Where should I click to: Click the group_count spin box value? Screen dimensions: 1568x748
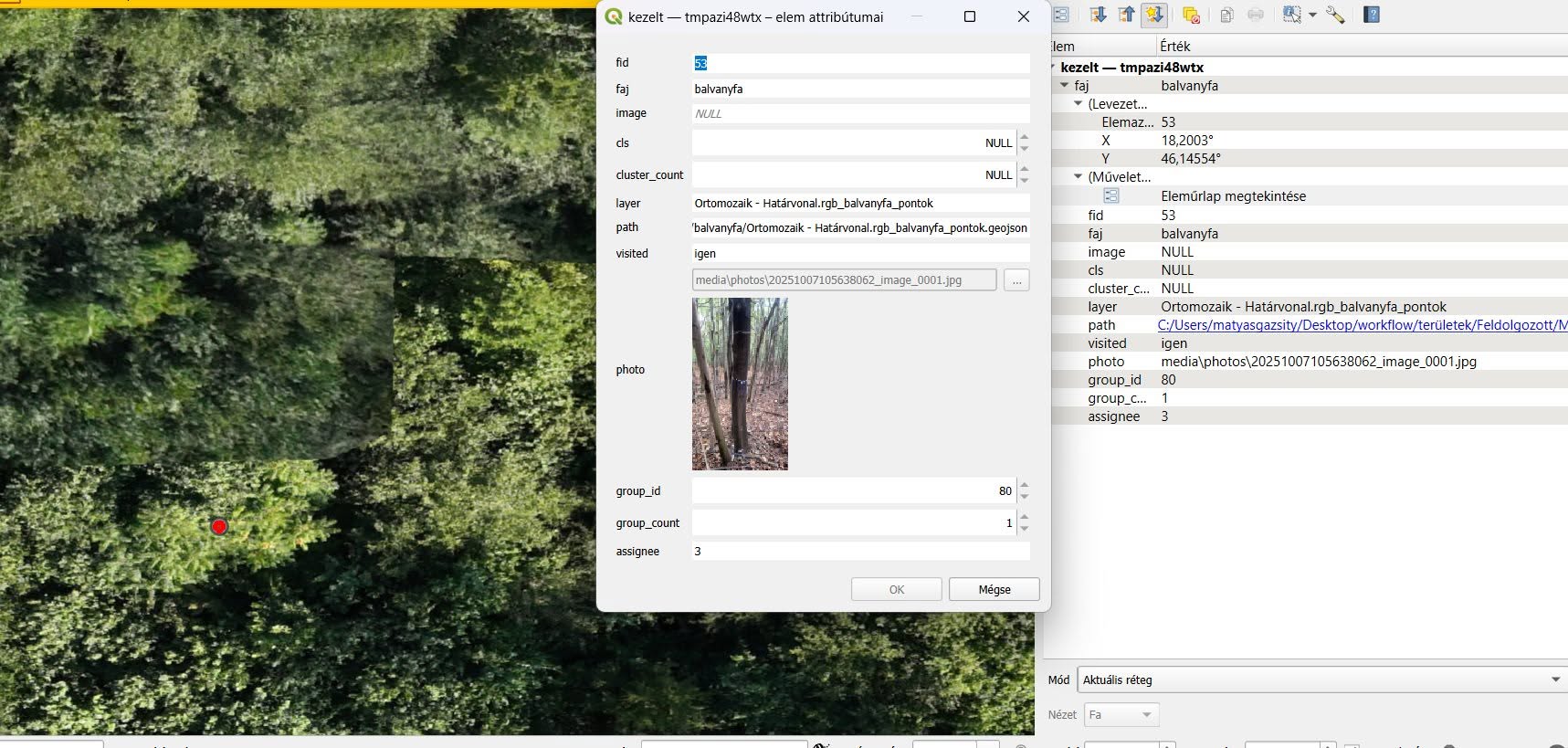point(854,522)
